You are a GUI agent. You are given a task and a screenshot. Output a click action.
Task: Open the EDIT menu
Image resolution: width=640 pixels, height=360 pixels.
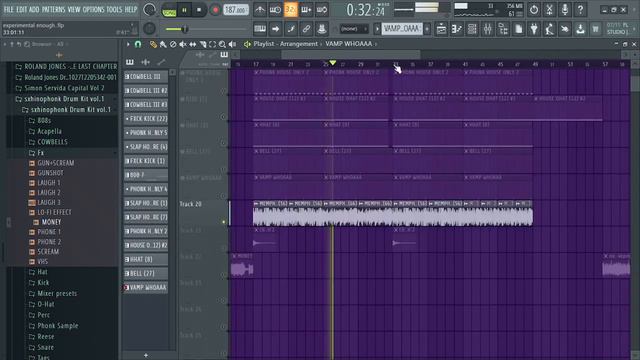pos(22,9)
